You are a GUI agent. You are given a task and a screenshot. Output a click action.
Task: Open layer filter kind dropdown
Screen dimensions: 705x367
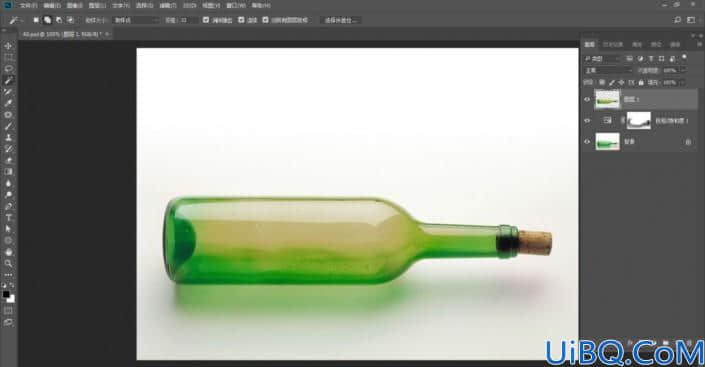(602, 59)
